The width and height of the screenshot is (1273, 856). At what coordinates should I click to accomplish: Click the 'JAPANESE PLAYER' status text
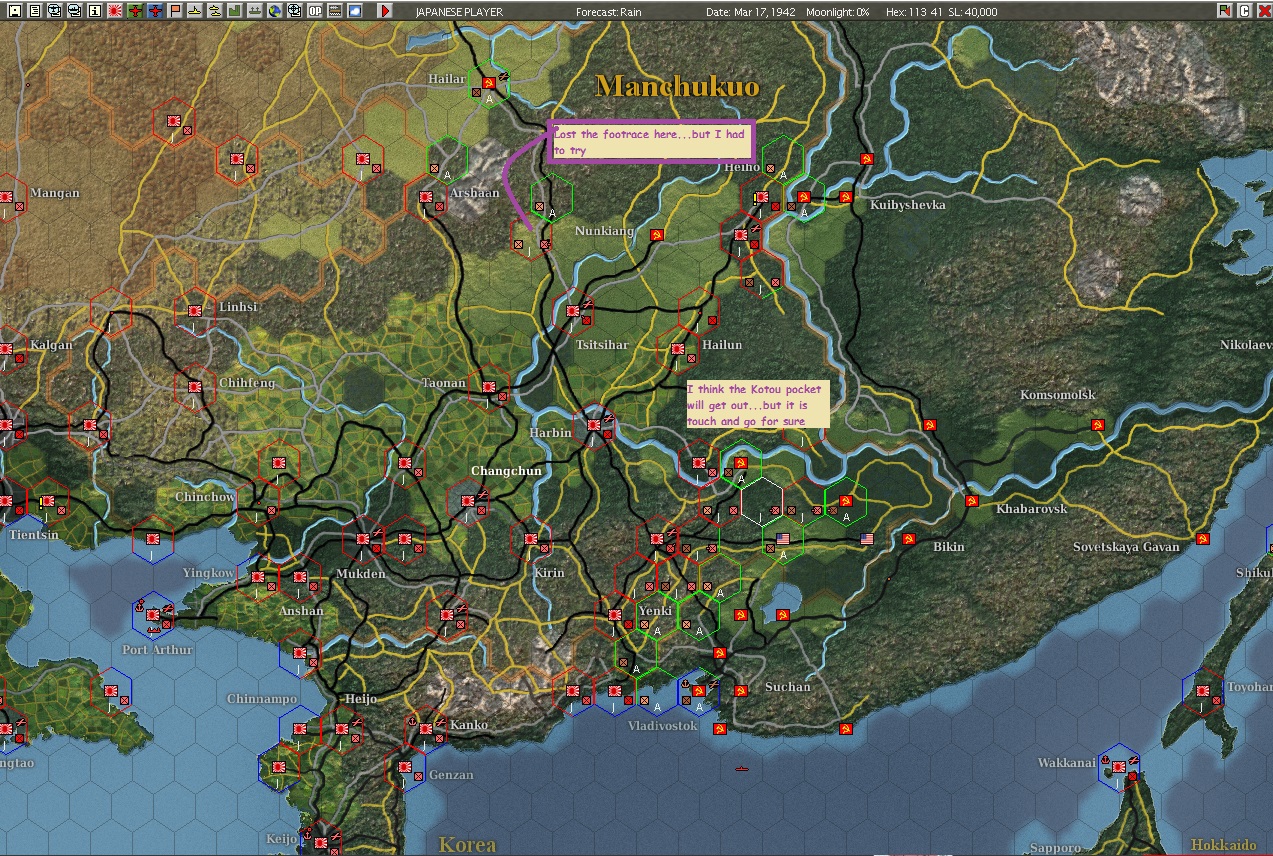(459, 12)
